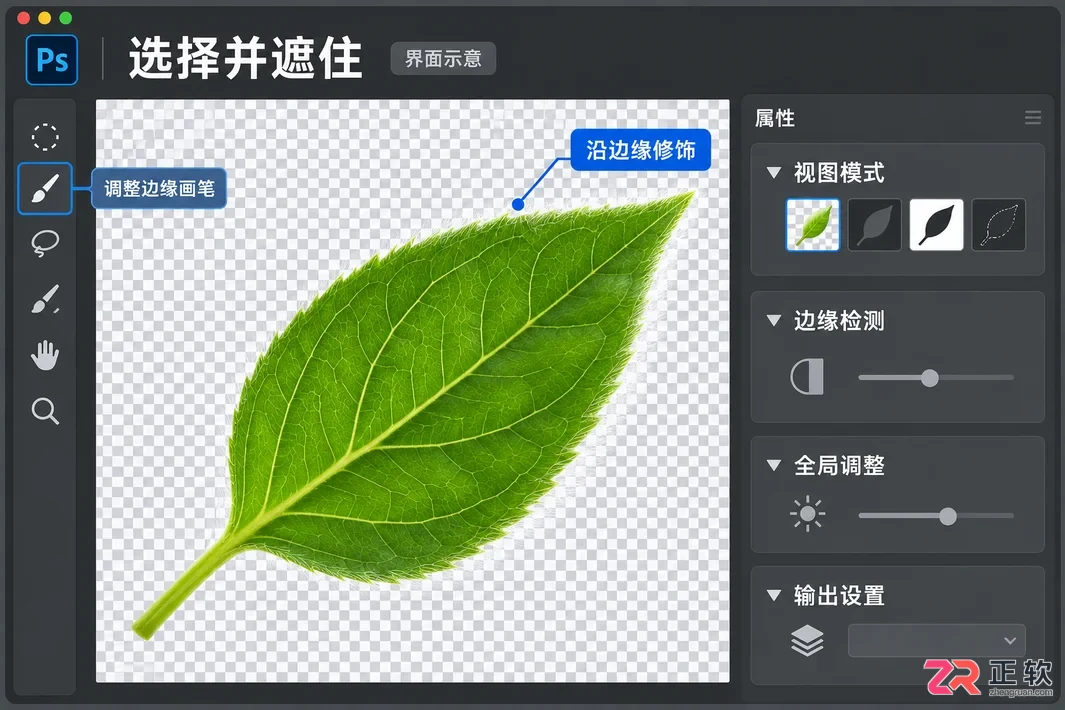Adjust the 全局调整 slider handle
The height and width of the screenshot is (710, 1065).
tap(948, 516)
